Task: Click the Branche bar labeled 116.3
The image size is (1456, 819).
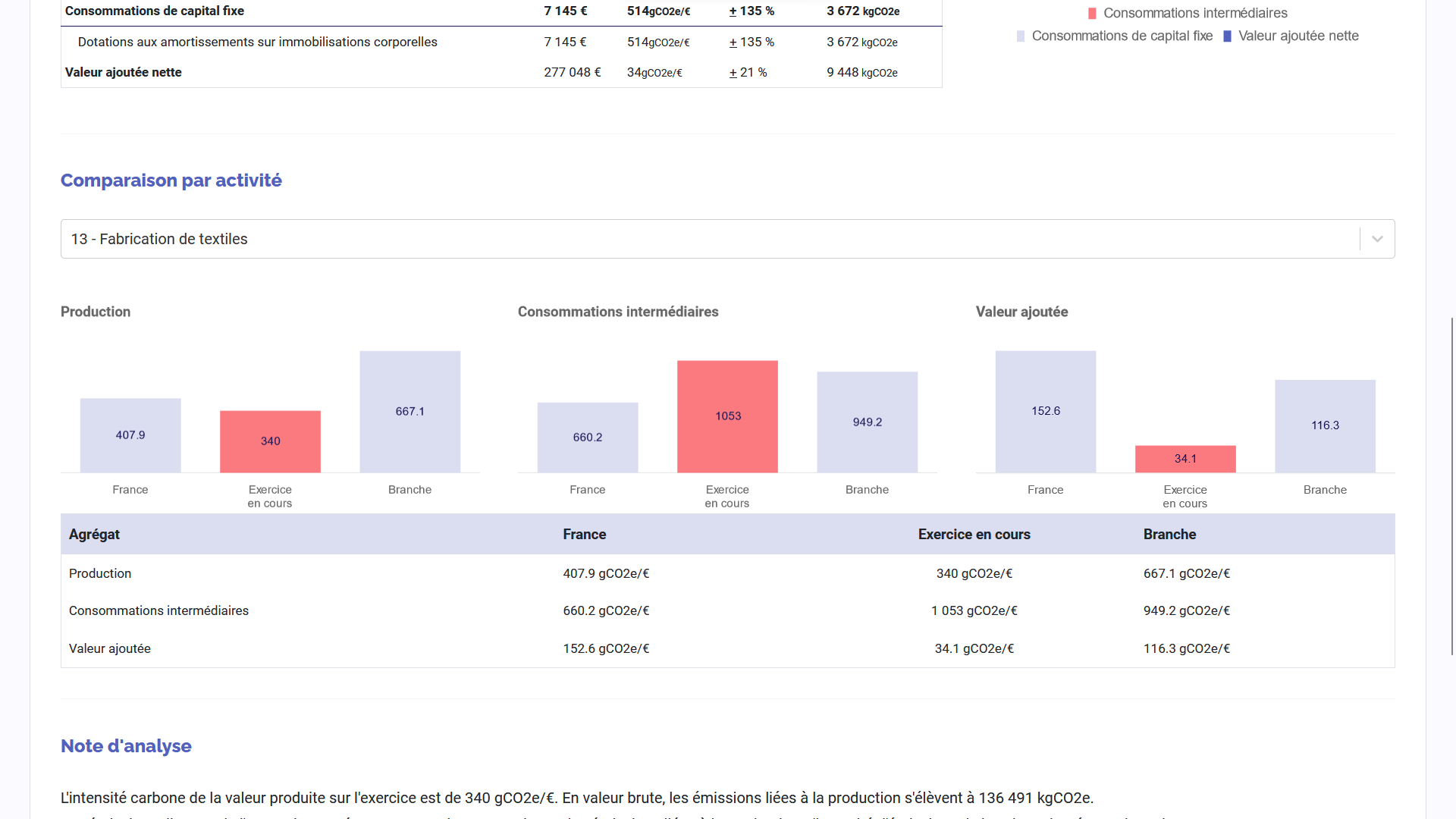Action: click(1325, 426)
